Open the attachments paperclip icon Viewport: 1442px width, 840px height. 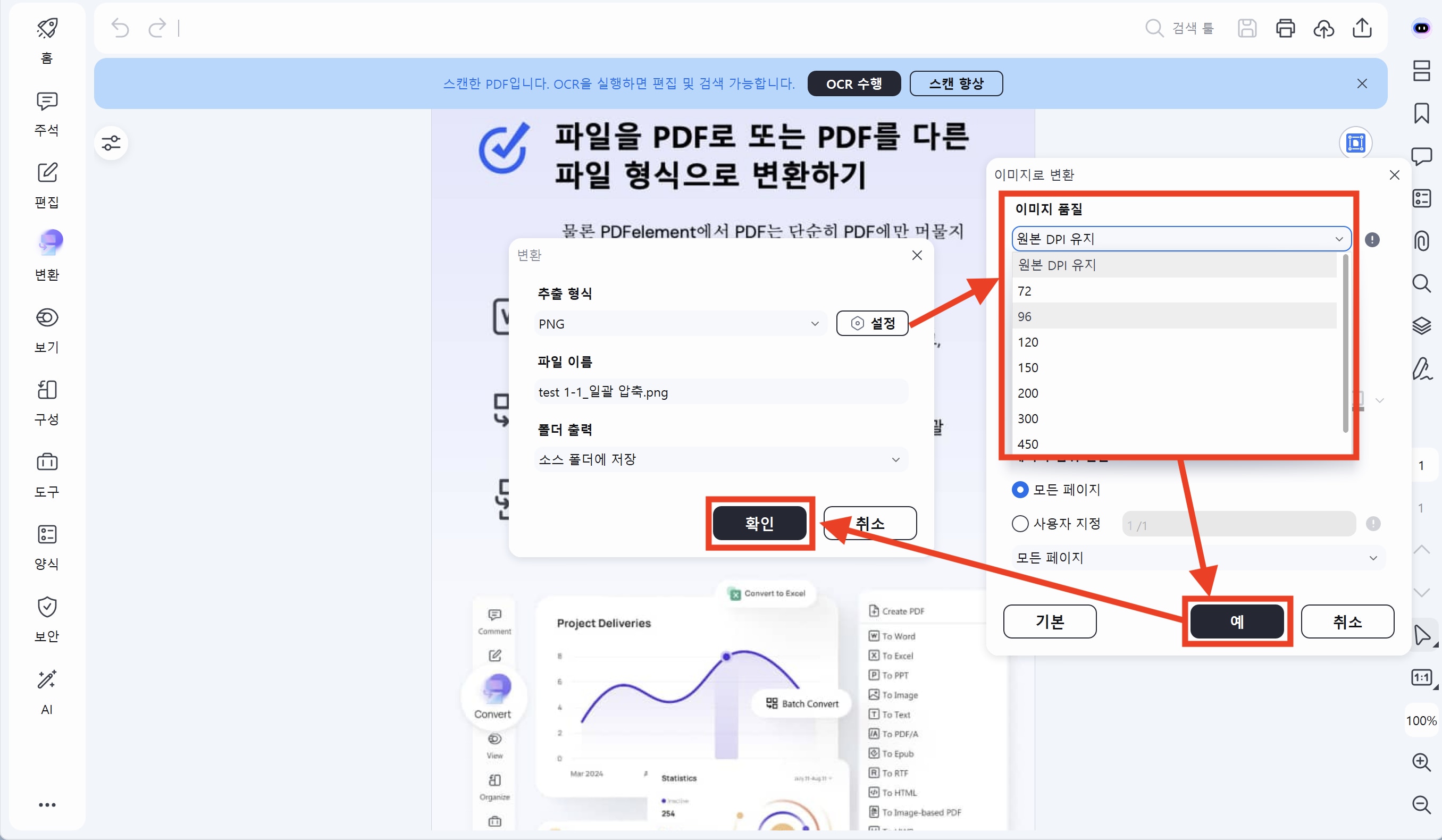(1421, 240)
